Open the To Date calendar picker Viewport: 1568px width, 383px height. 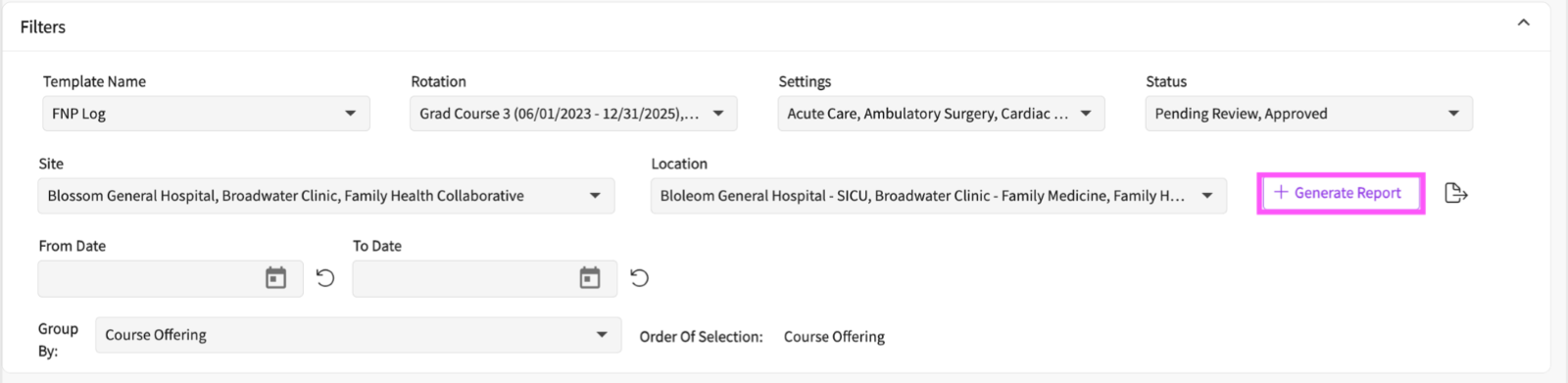pyautogui.click(x=590, y=278)
